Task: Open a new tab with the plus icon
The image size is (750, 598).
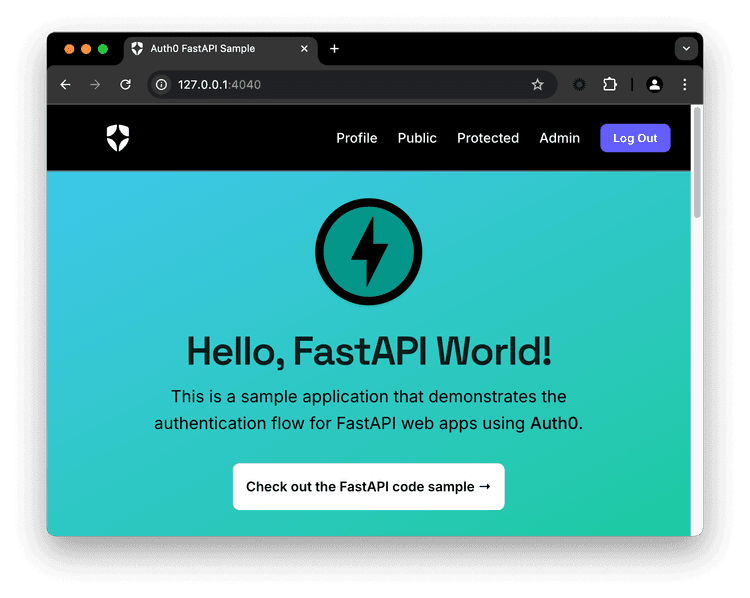Action: (x=334, y=49)
